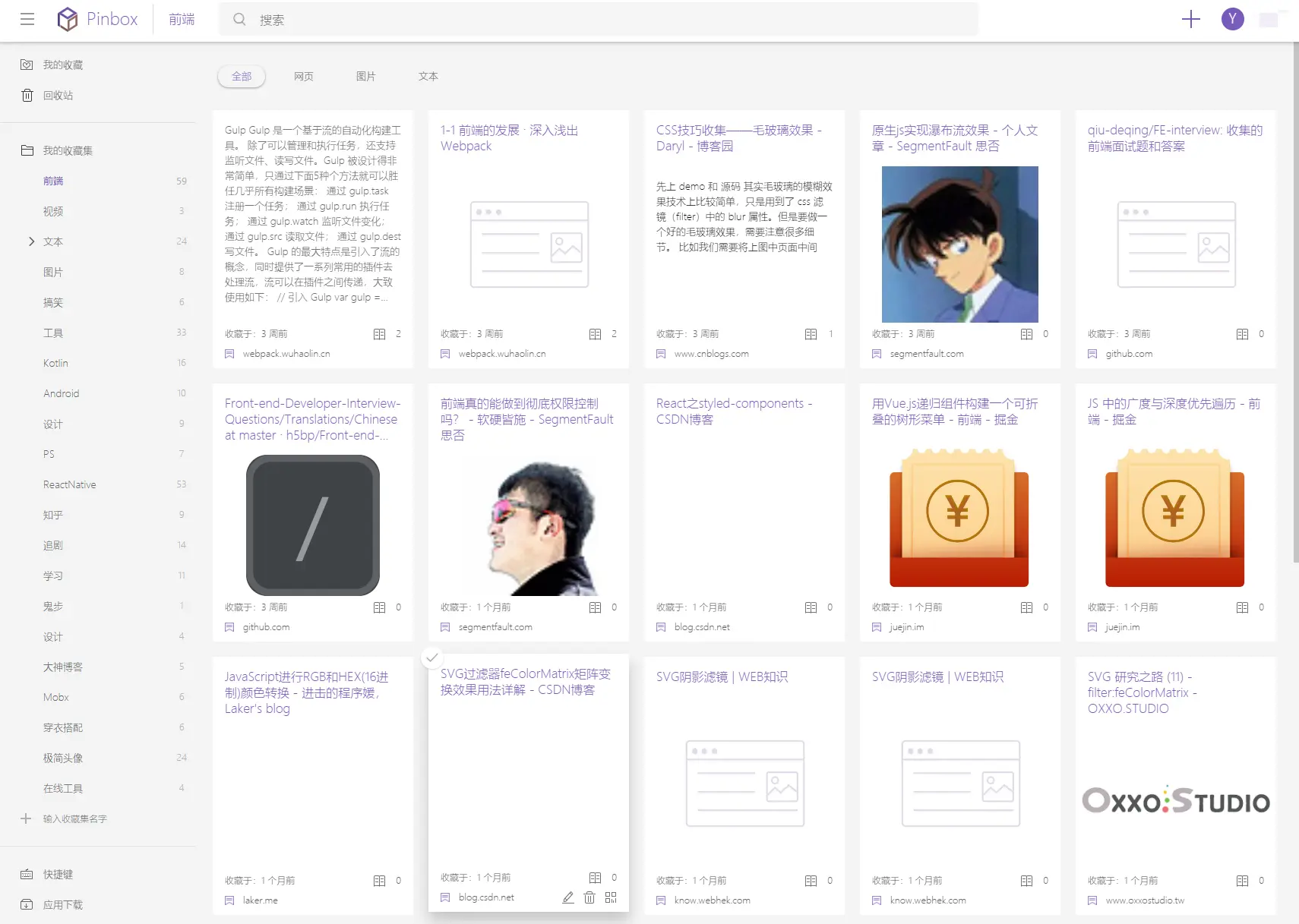Open 回收站 recycle bin
Image resolution: width=1299 pixels, height=924 pixels.
[x=57, y=95]
